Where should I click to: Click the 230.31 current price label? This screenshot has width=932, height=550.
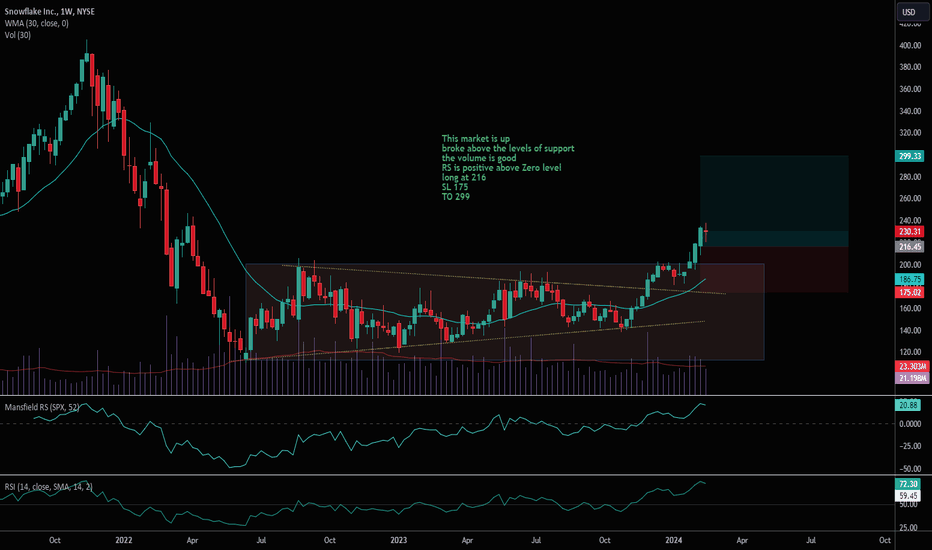909,232
